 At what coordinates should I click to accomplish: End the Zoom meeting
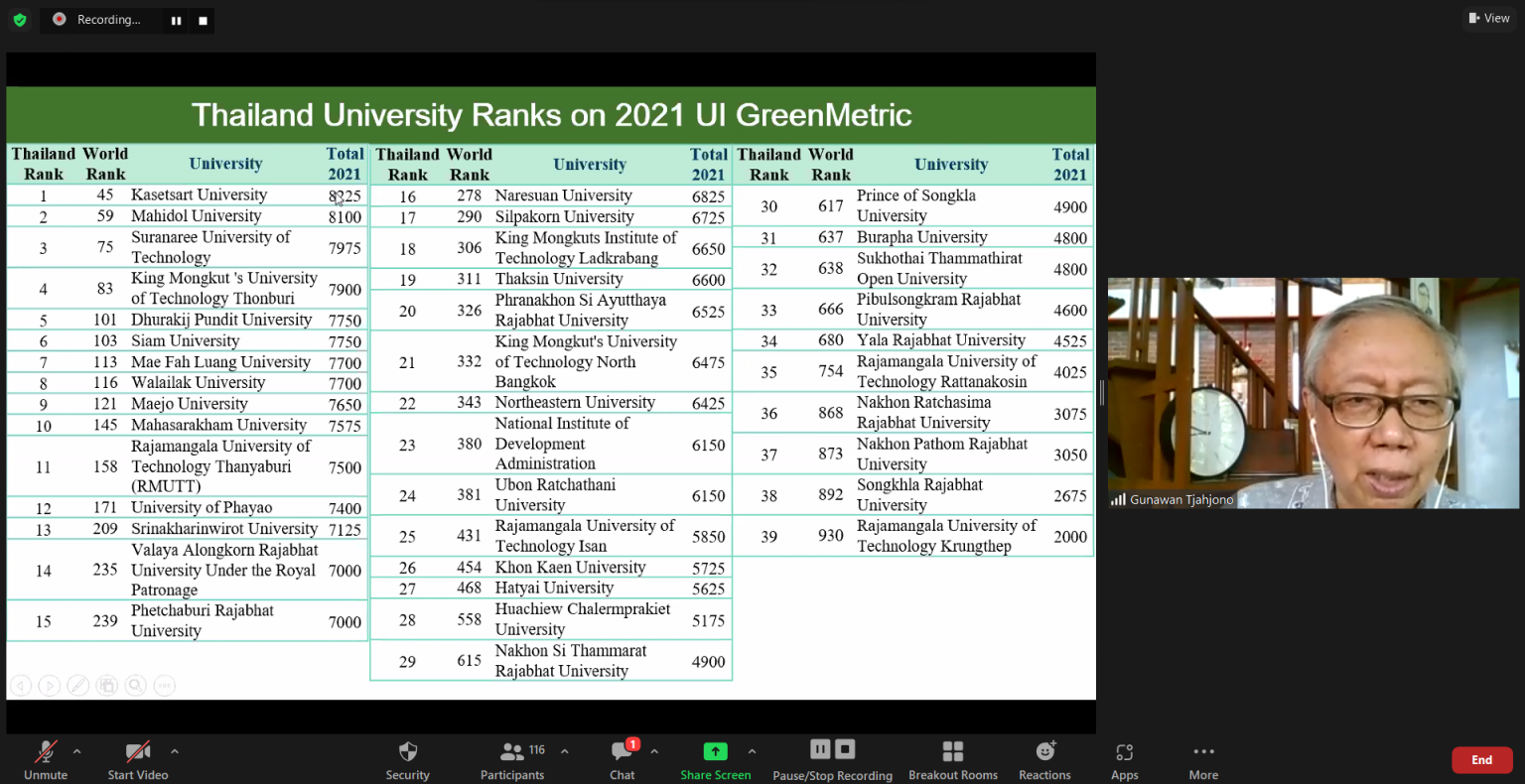[1481, 759]
